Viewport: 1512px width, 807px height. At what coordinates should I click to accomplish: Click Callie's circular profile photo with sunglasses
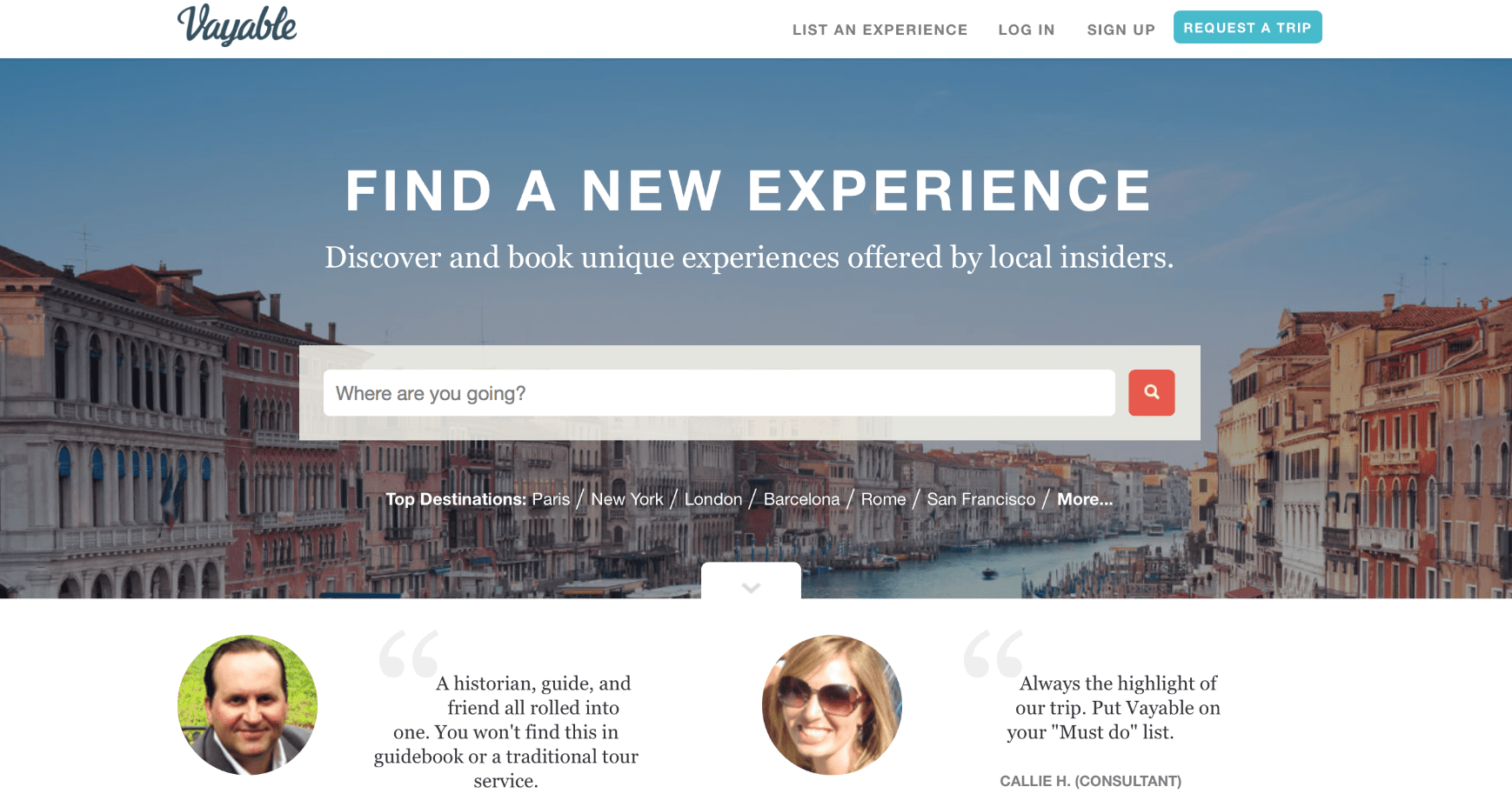(x=832, y=704)
